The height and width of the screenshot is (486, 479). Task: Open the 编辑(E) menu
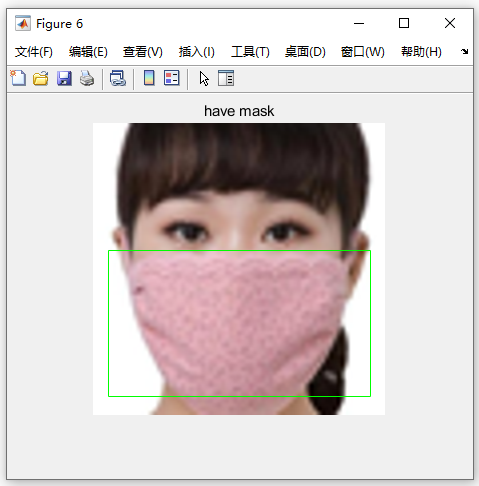click(88, 52)
